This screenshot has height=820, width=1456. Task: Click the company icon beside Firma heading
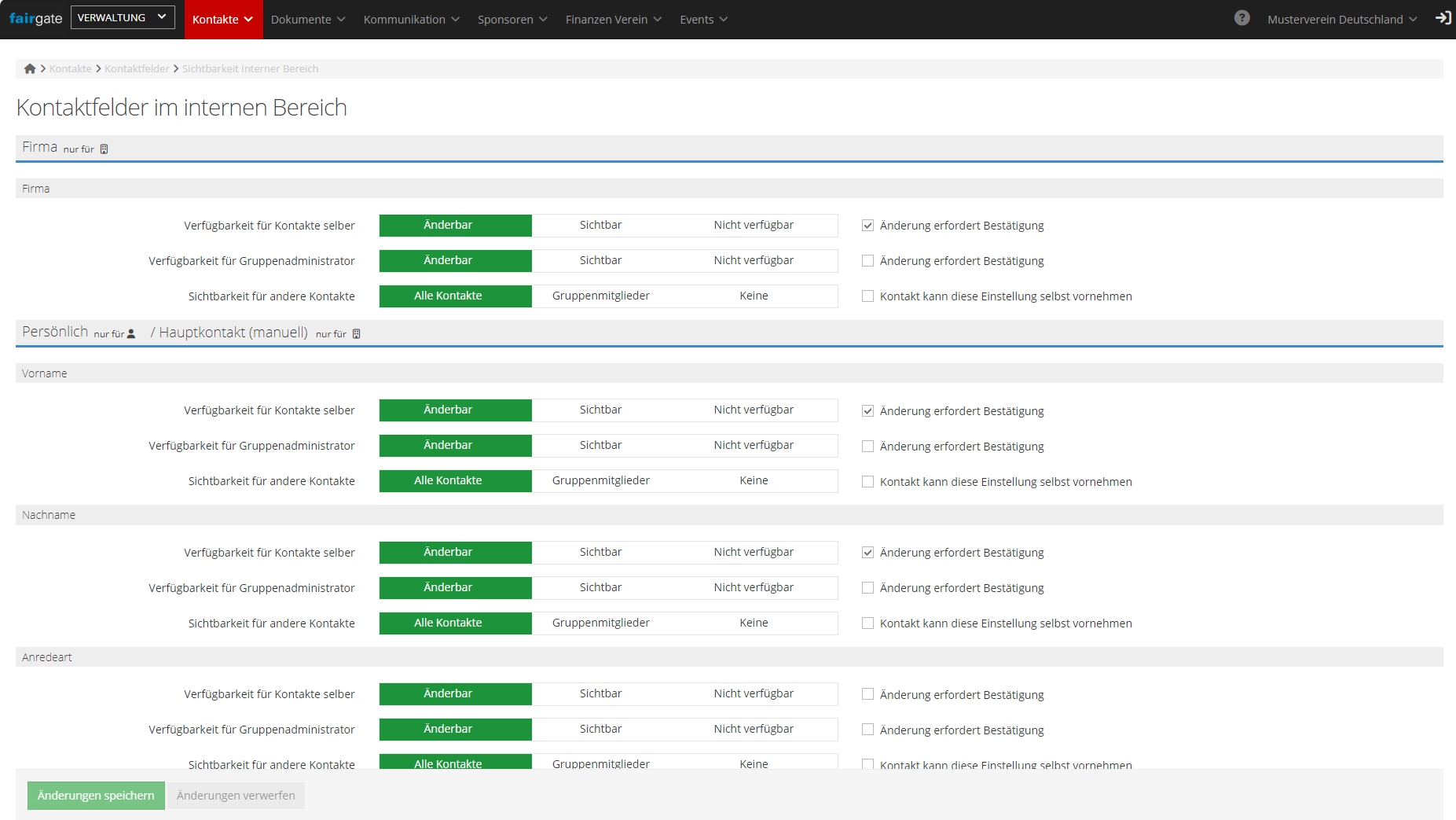click(x=104, y=149)
